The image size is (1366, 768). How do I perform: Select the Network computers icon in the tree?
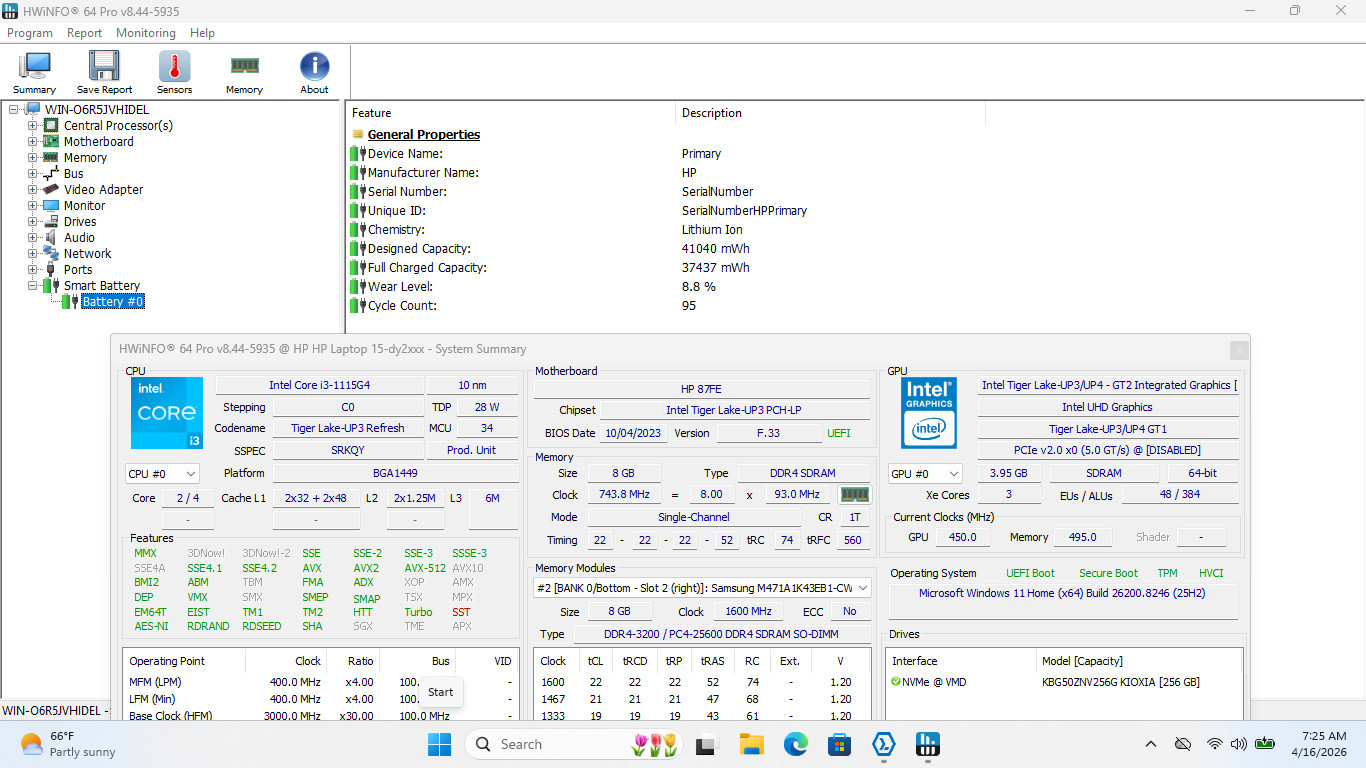pyautogui.click(x=51, y=253)
